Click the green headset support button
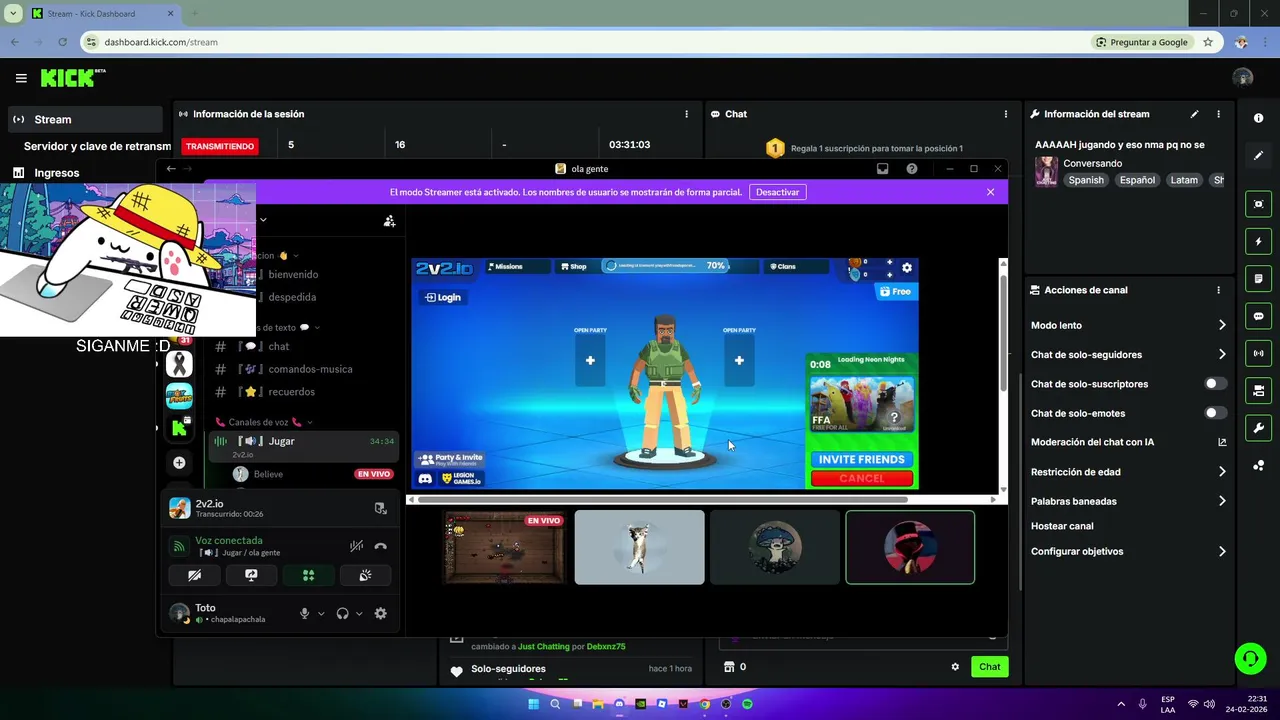The image size is (1280, 720). [x=1250, y=658]
